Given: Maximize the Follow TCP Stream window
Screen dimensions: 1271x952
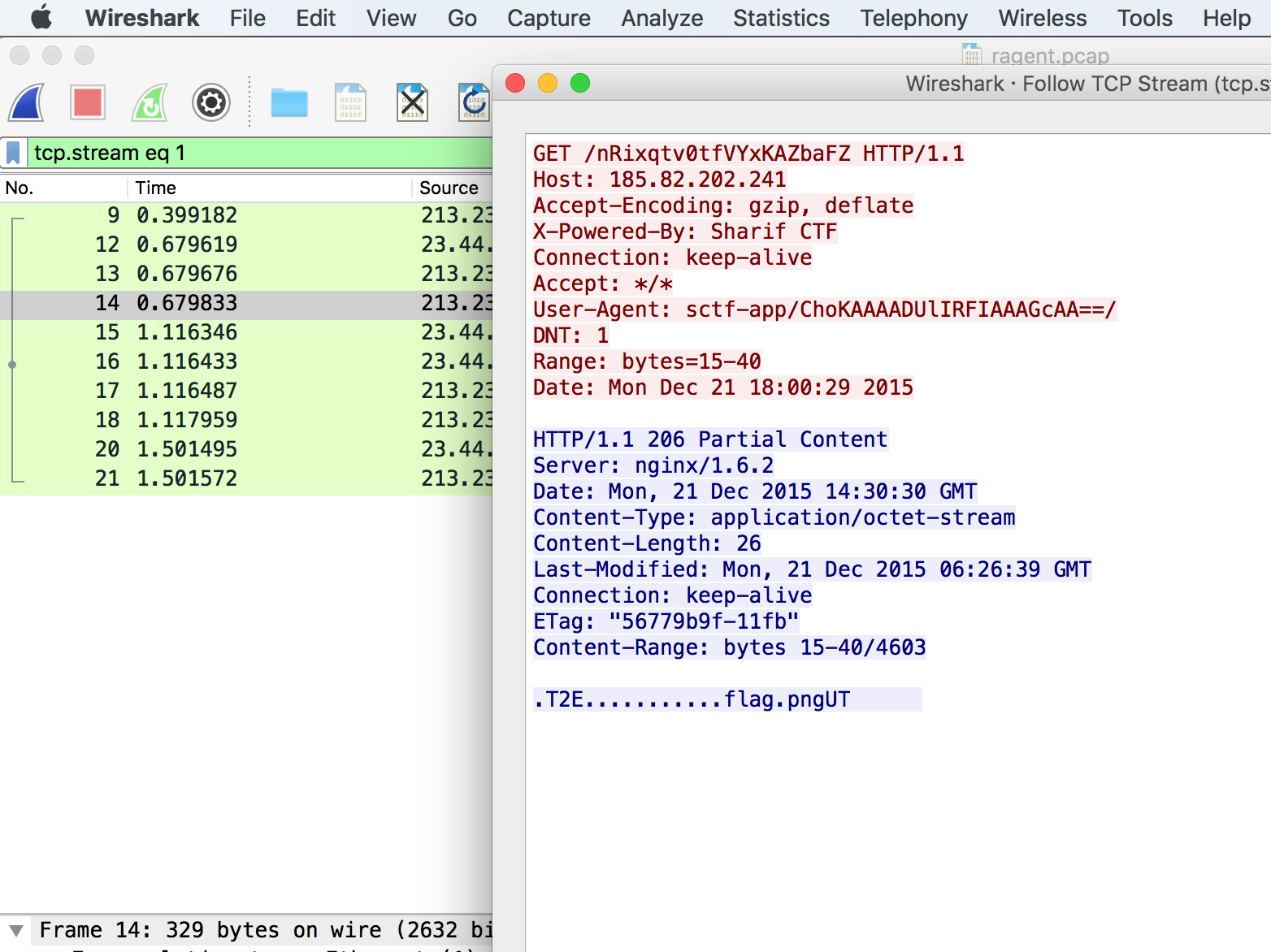Looking at the screenshot, I should click(580, 83).
